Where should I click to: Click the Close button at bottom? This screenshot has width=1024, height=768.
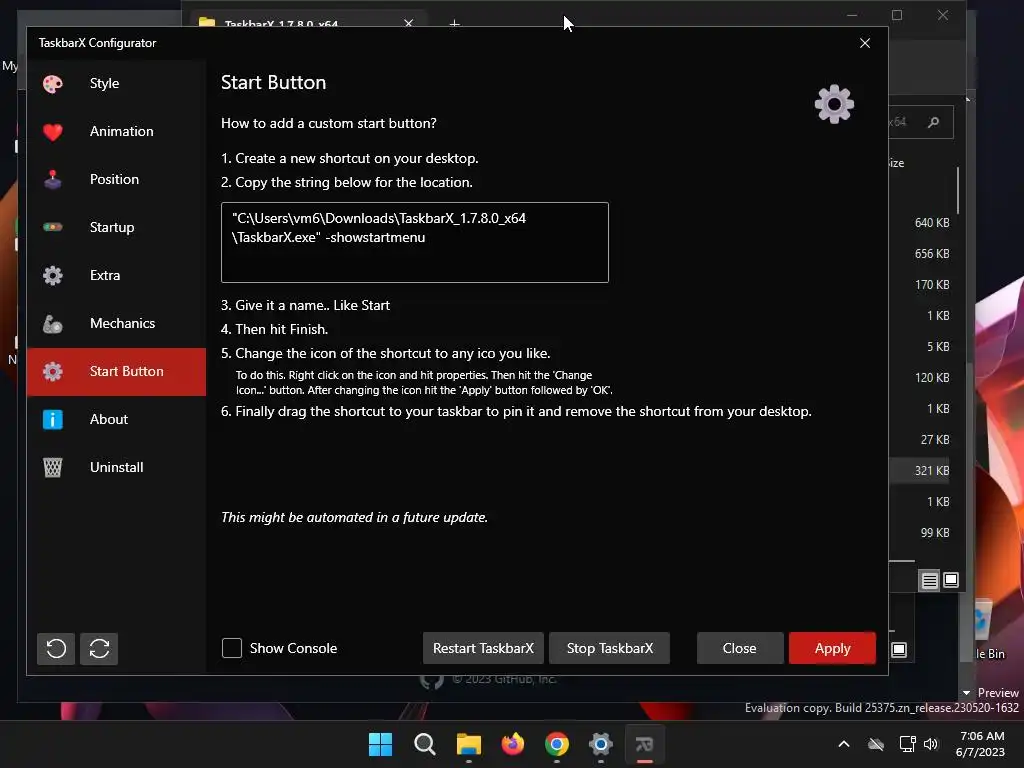[739, 648]
